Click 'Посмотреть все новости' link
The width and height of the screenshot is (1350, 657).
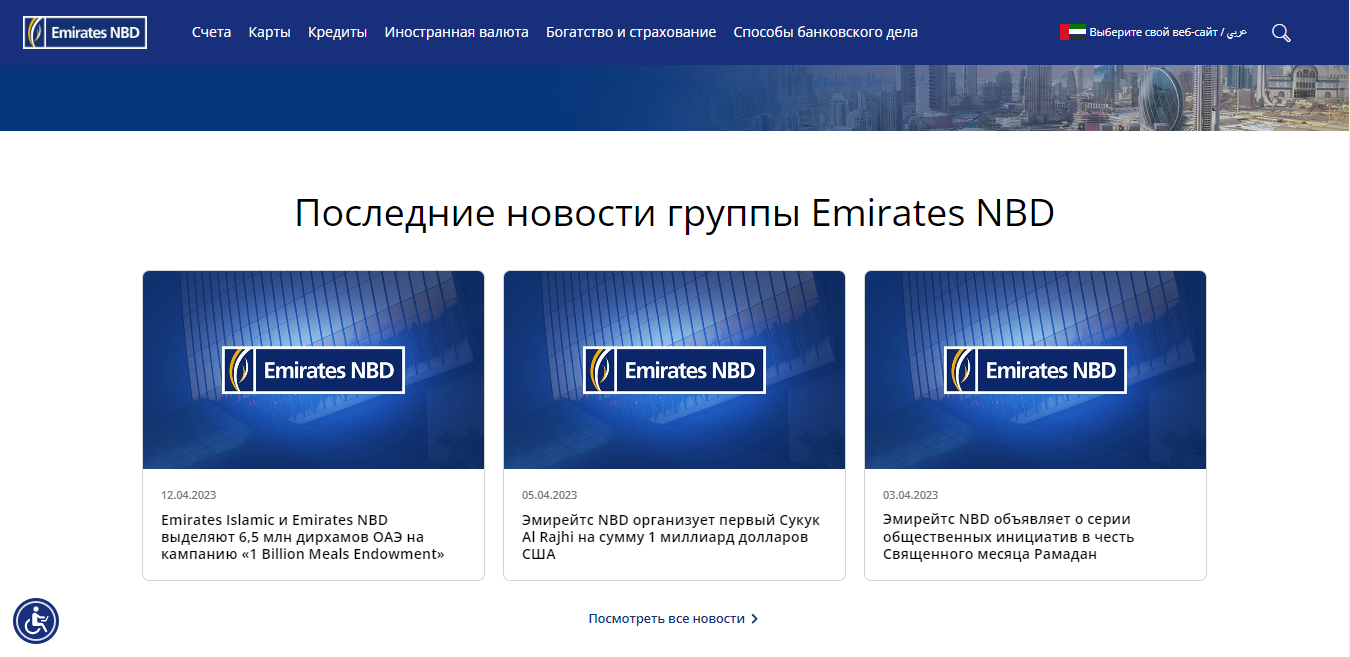coord(667,619)
